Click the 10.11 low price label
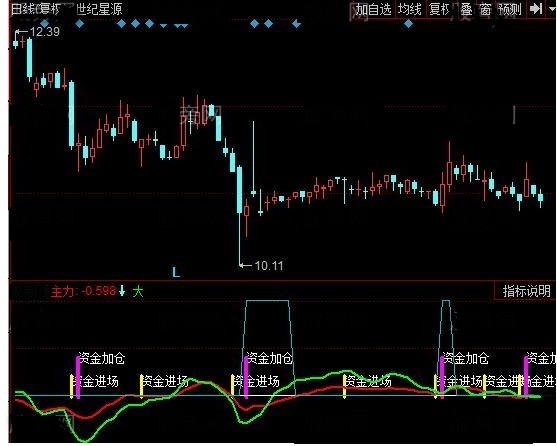557x446 pixels. pyautogui.click(x=269, y=266)
